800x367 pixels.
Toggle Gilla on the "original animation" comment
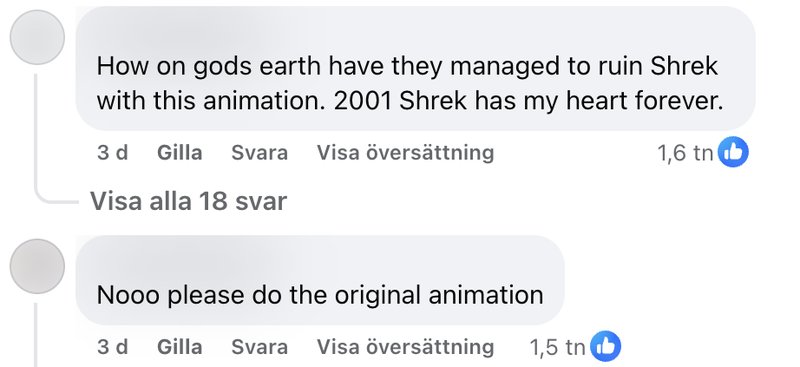point(180,347)
